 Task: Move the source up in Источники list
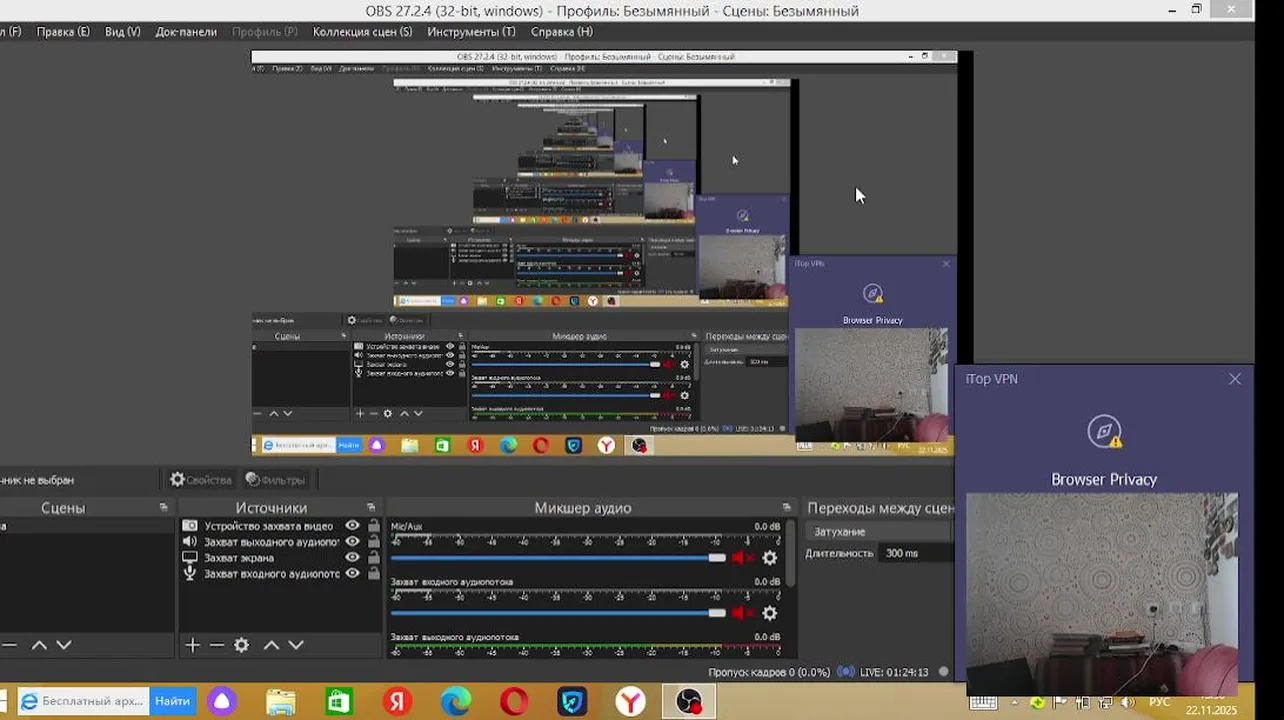[x=271, y=645]
